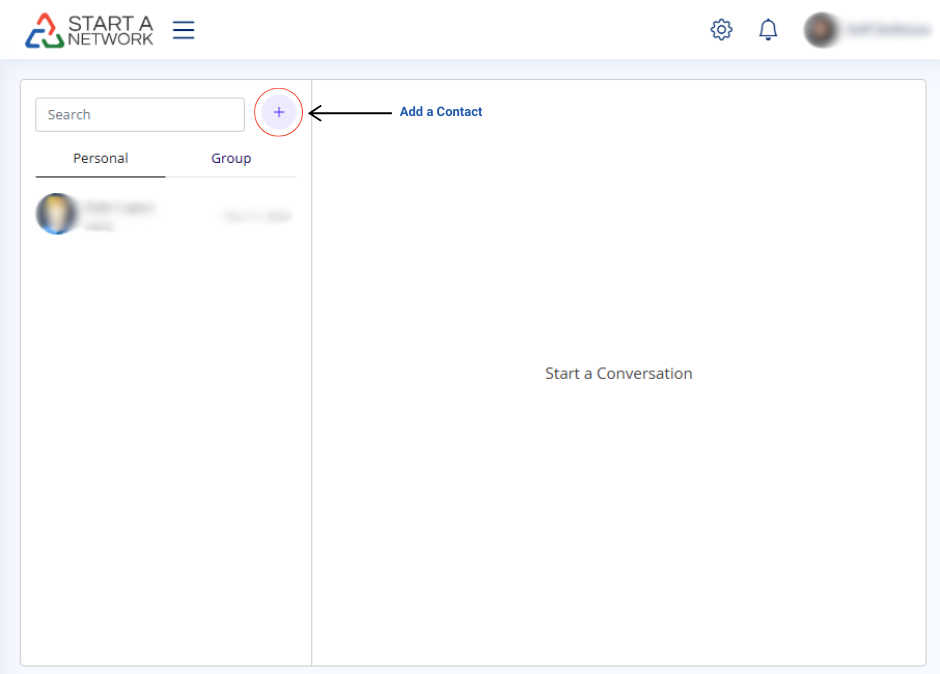Image resolution: width=940 pixels, height=674 pixels.
Task: Open the user profile avatar in header
Action: pos(821,30)
